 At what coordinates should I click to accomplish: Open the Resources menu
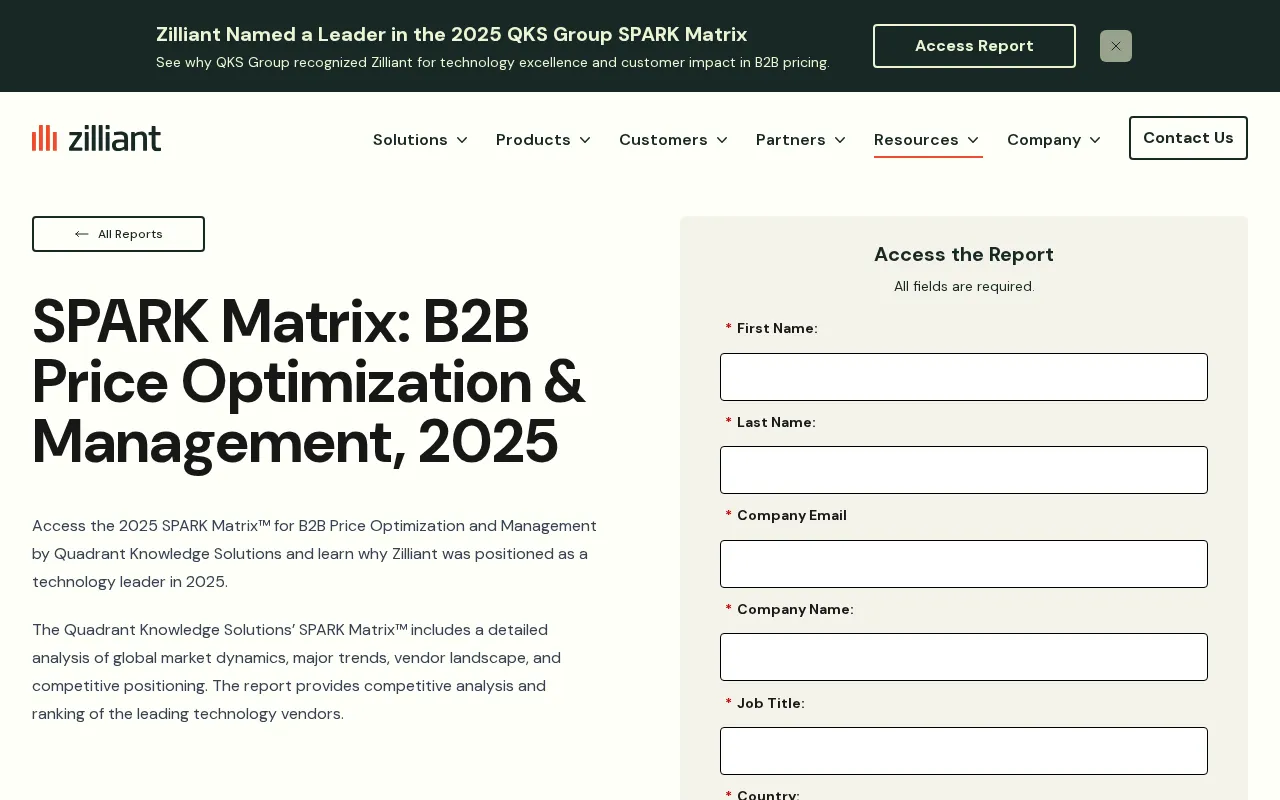916,140
